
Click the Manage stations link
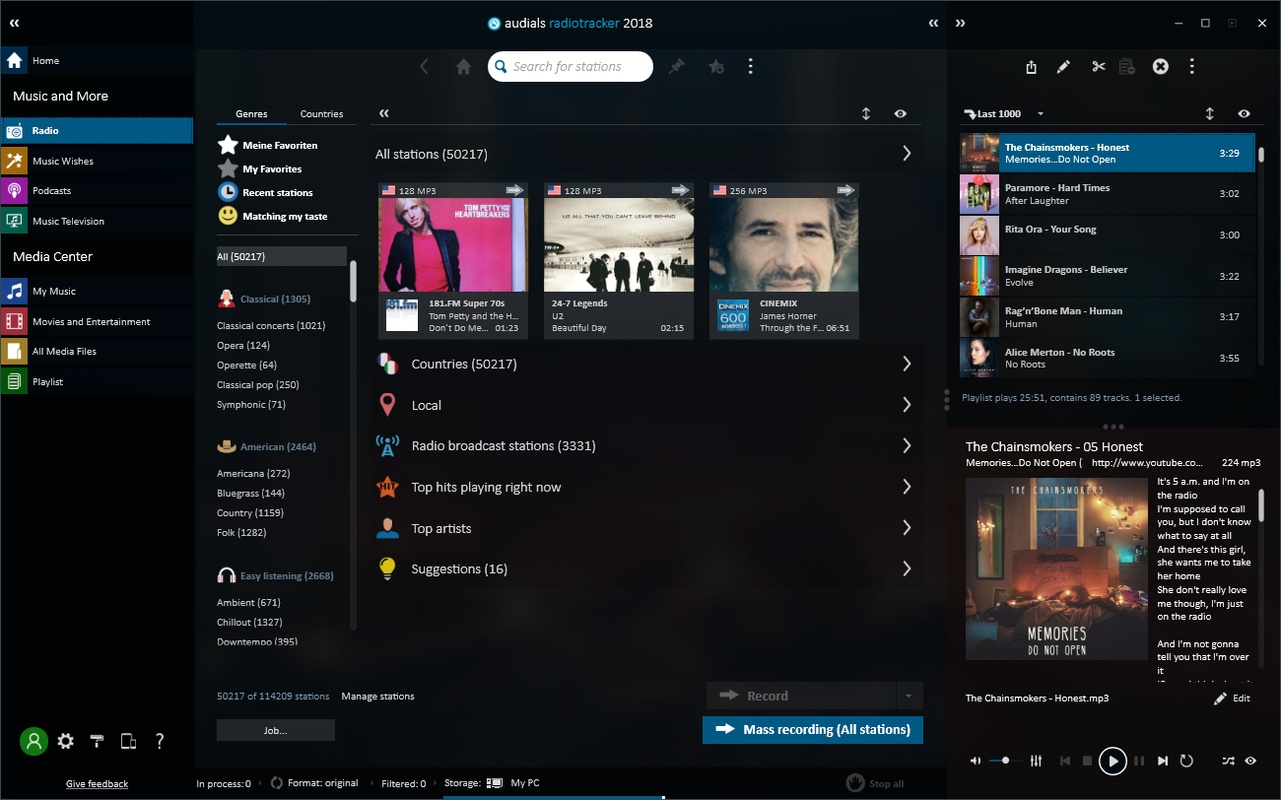[378, 696]
